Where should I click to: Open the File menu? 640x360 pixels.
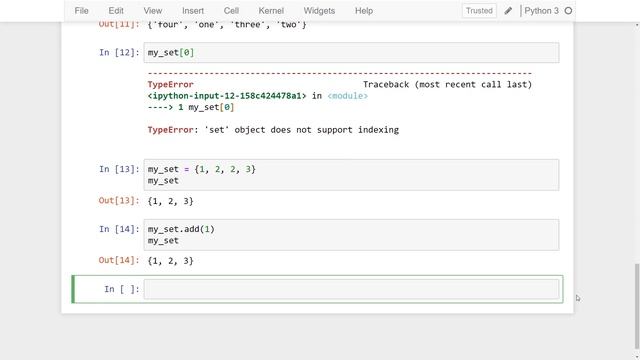(x=81, y=11)
